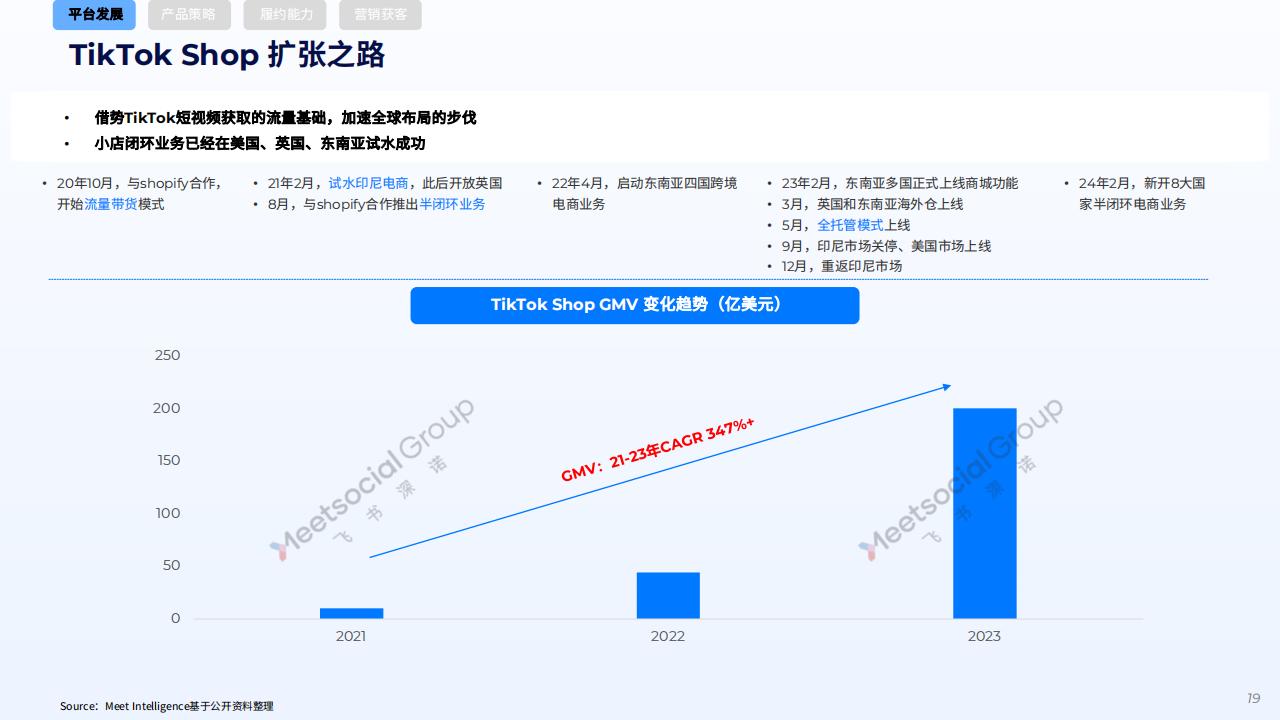The image size is (1280, 720).
Task: Click the 3月 英国和东南亚海外仓上线 entry
Action: [872, 204]
